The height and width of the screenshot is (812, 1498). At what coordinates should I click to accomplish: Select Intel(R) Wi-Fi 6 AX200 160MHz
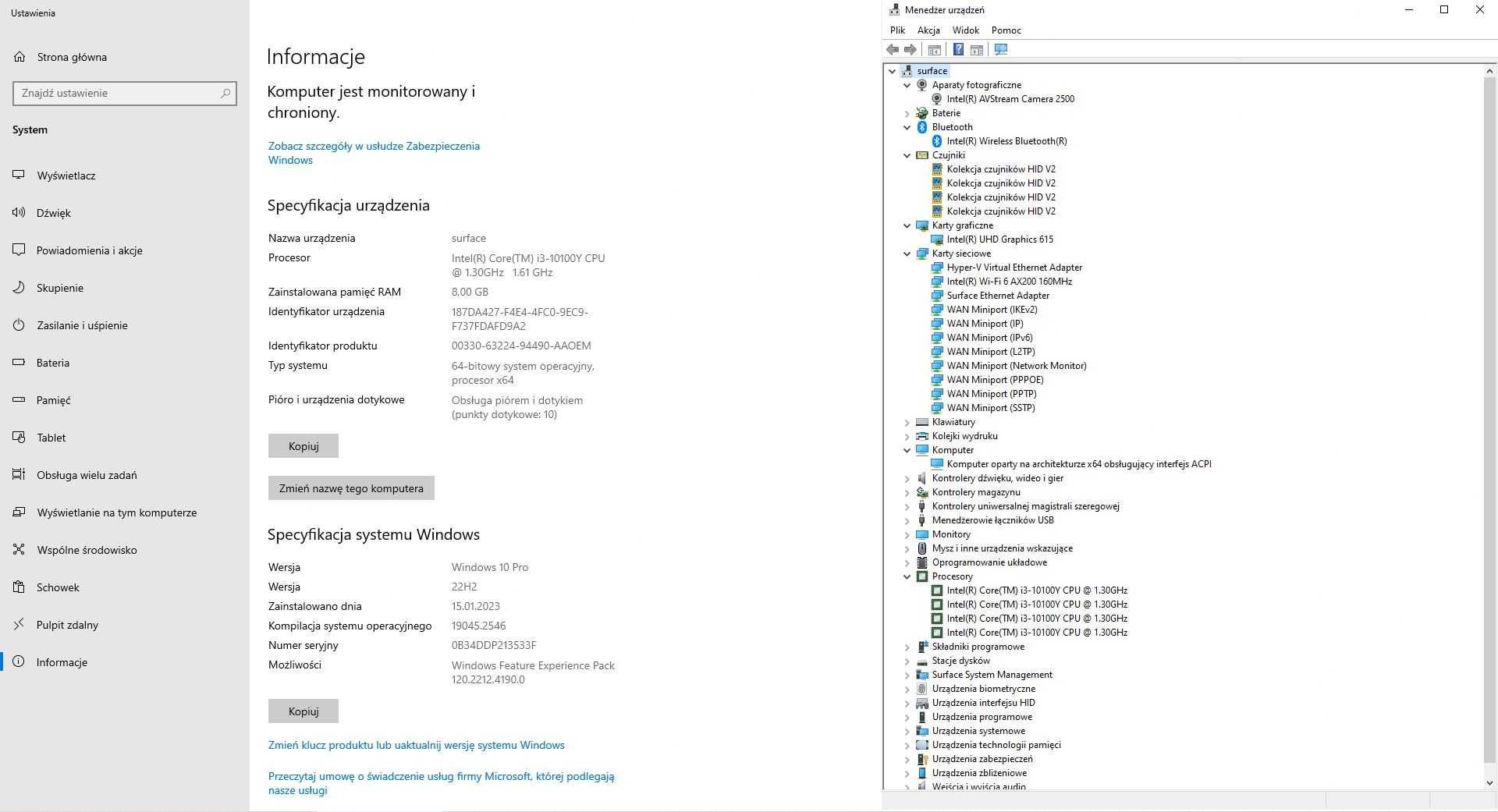click(x=1009, y=282)
